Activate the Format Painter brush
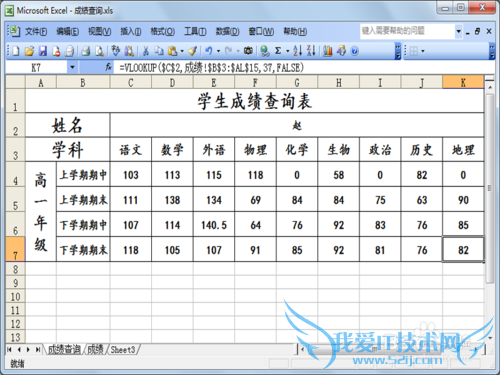This screenshot has height=375, width=500. point(193,51)
